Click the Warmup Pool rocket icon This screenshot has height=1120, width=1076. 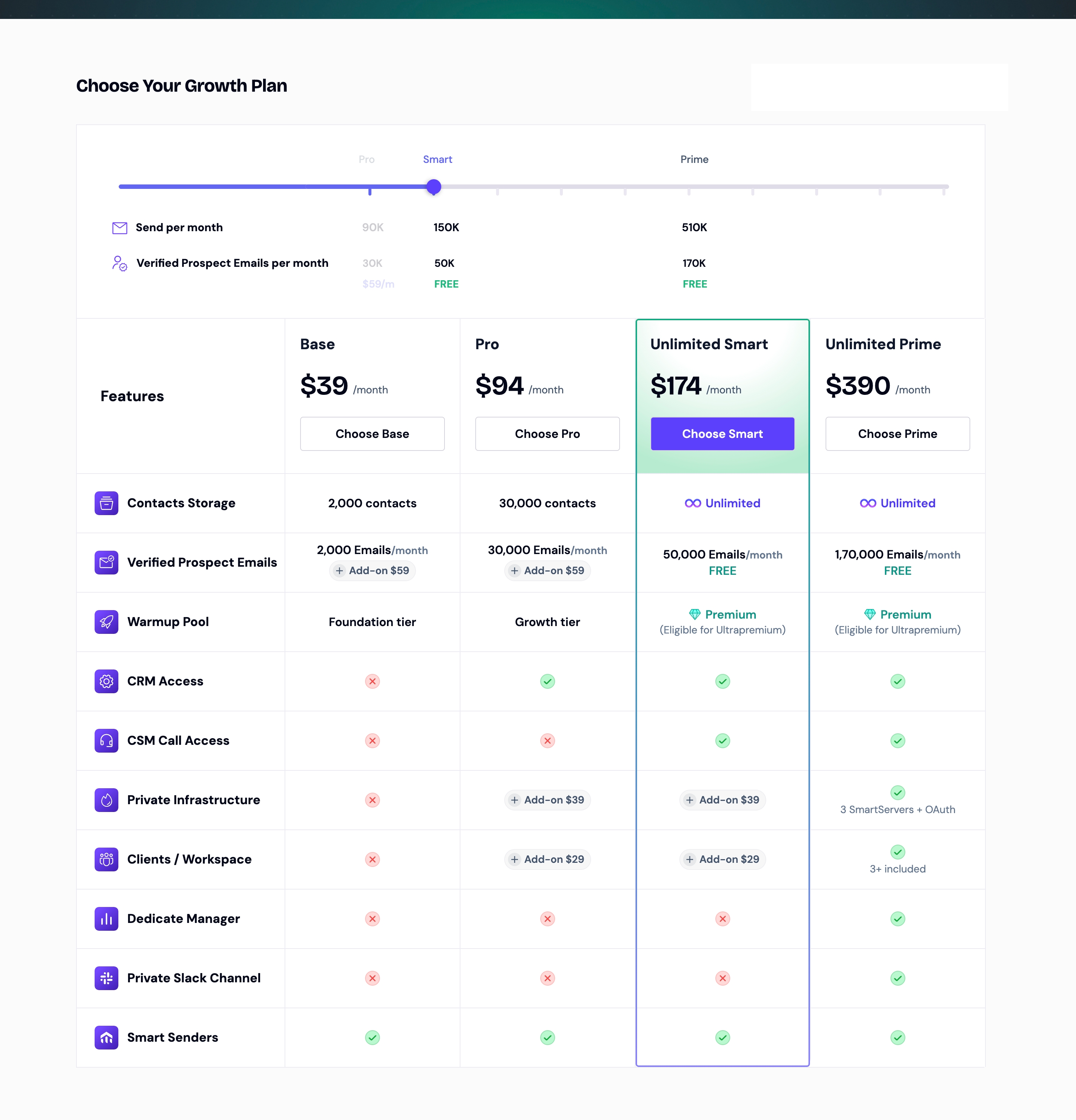pyautogui.click(x=106, y=622)
